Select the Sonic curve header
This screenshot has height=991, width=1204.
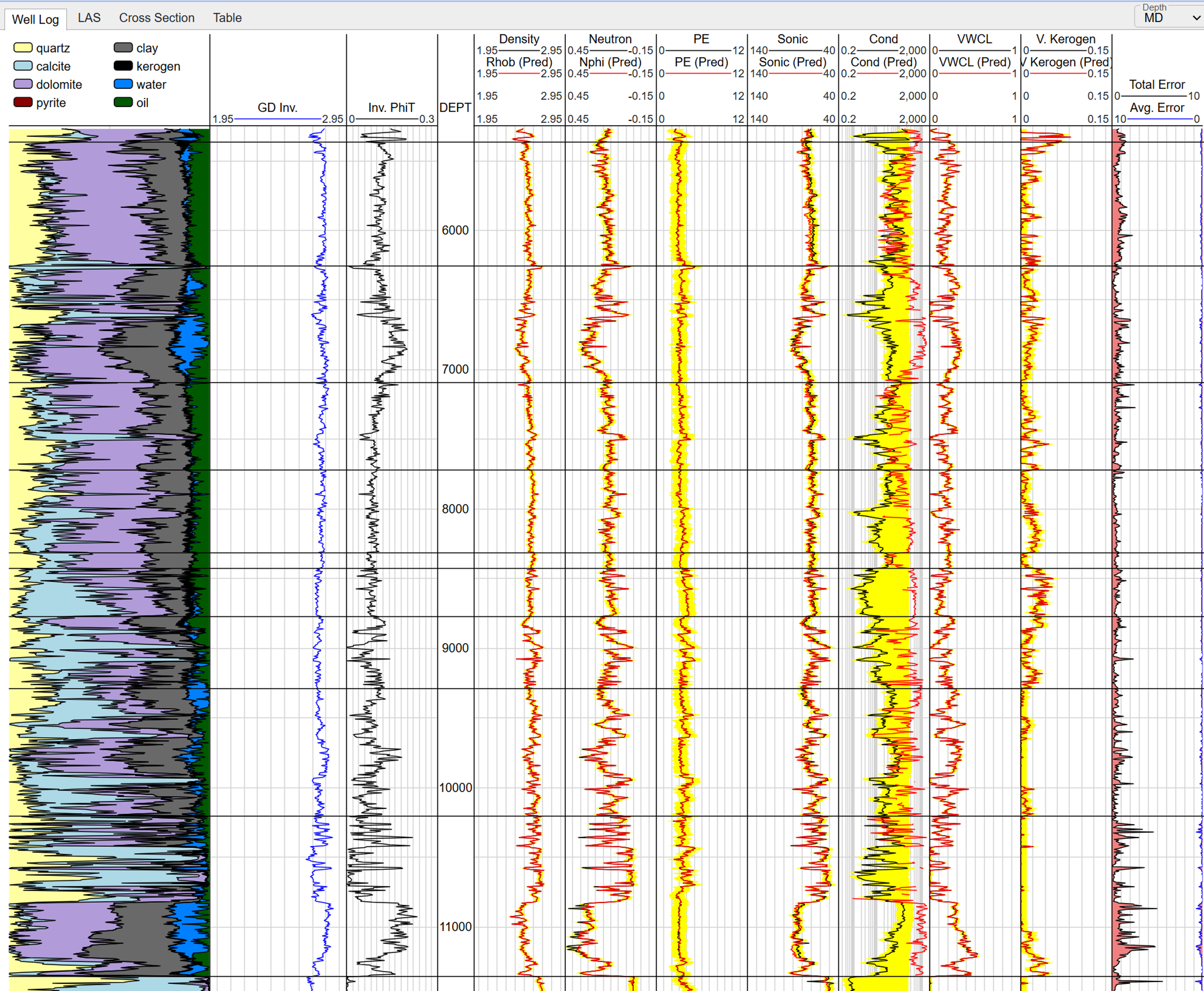[792, 39]
